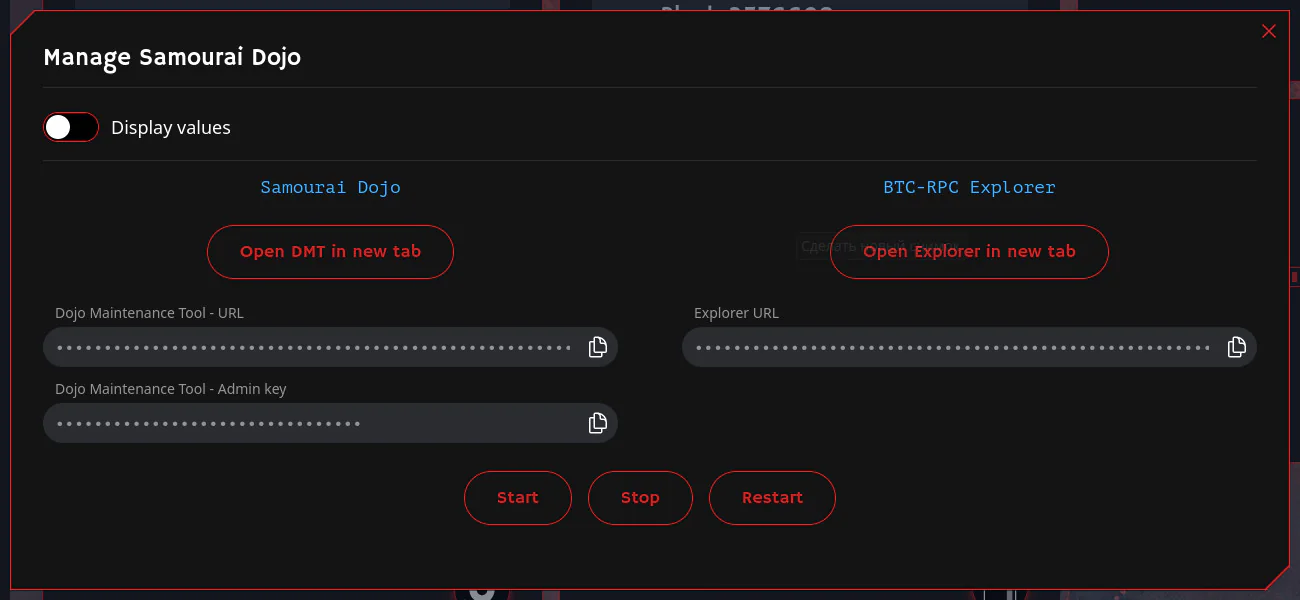
Task: Restart the Samourai Dojo service
Action: pos(772,498)
